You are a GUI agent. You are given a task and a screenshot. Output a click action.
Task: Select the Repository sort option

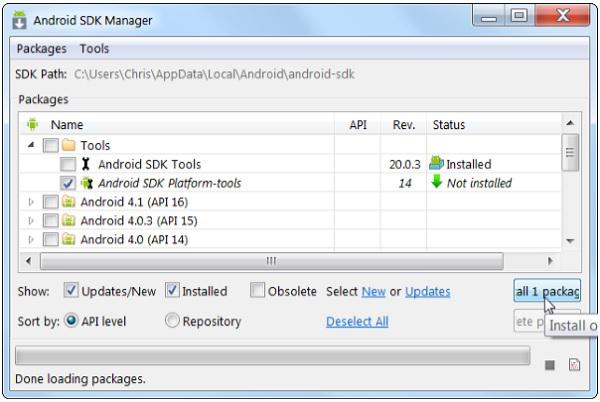[173, 321]
